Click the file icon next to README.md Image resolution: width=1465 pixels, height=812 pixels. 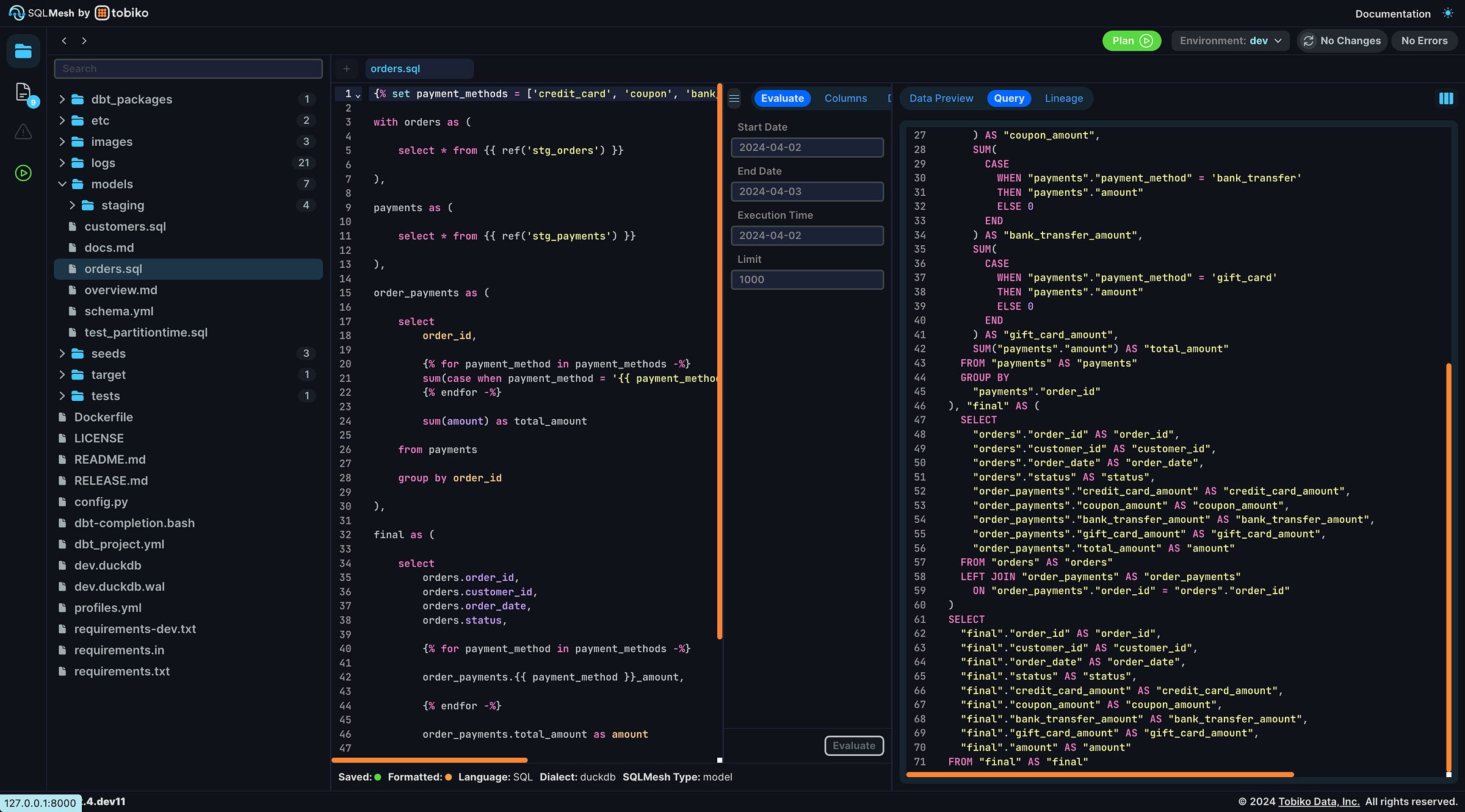[62, 459]
